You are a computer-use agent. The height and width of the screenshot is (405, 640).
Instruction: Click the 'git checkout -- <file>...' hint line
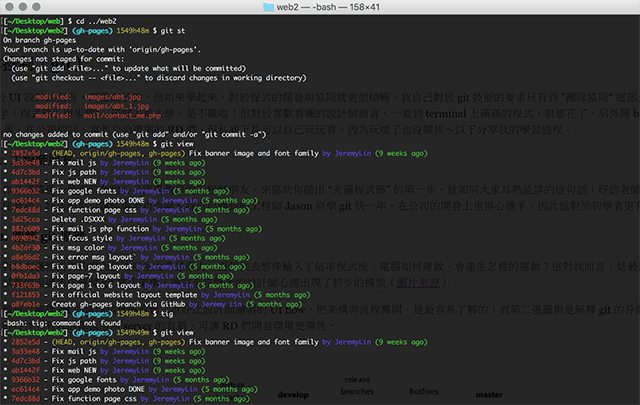pyautogui.click(x=159, y=78)
